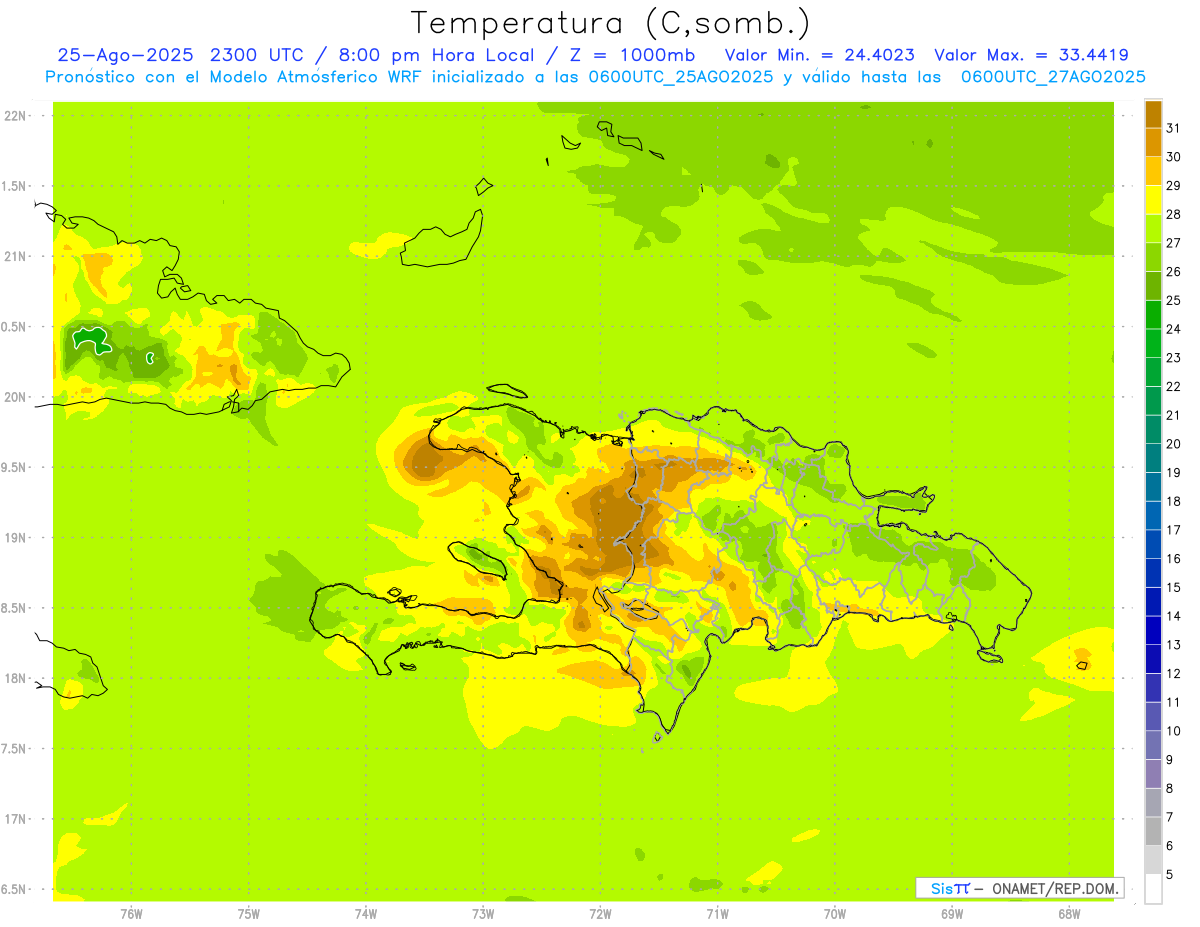Click the '19N' latitude axis label
Viewport: 1200px width, 927px height.
point(14,538)
